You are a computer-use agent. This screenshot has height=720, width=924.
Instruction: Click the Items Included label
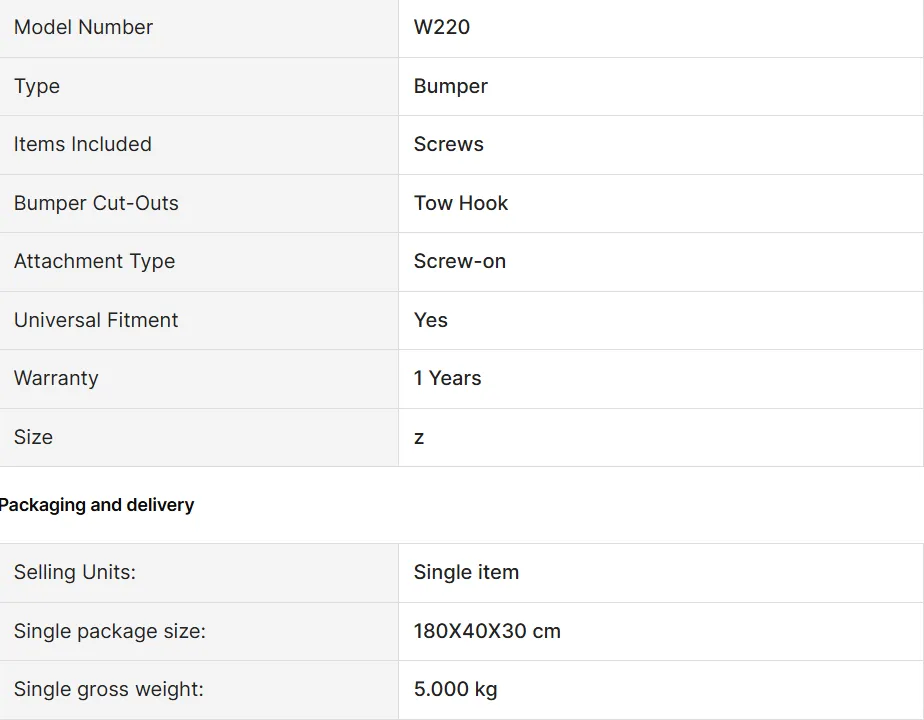click(x=83, y=144)
